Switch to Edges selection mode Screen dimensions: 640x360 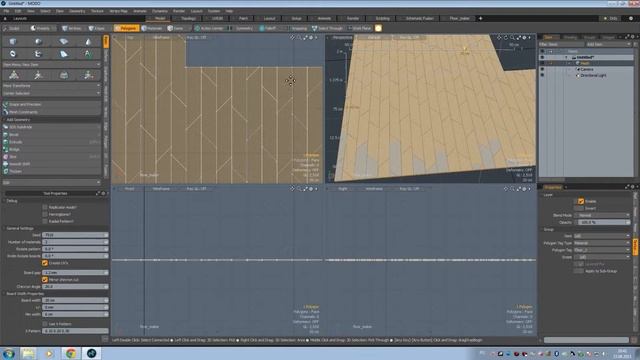tap(97, 28)
